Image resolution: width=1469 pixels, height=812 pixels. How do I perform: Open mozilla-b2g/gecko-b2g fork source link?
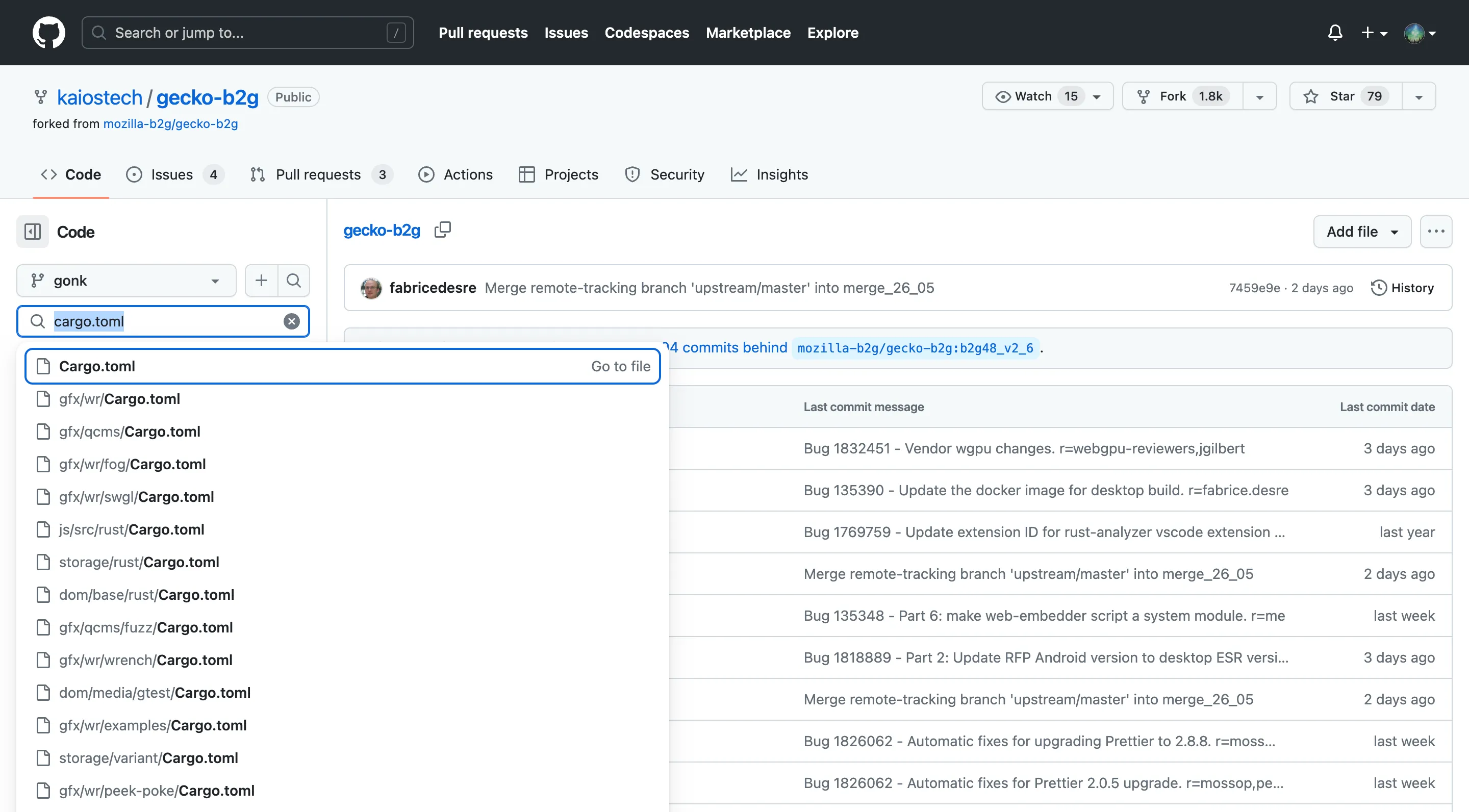pyautogui.click(x=170, y=124)
